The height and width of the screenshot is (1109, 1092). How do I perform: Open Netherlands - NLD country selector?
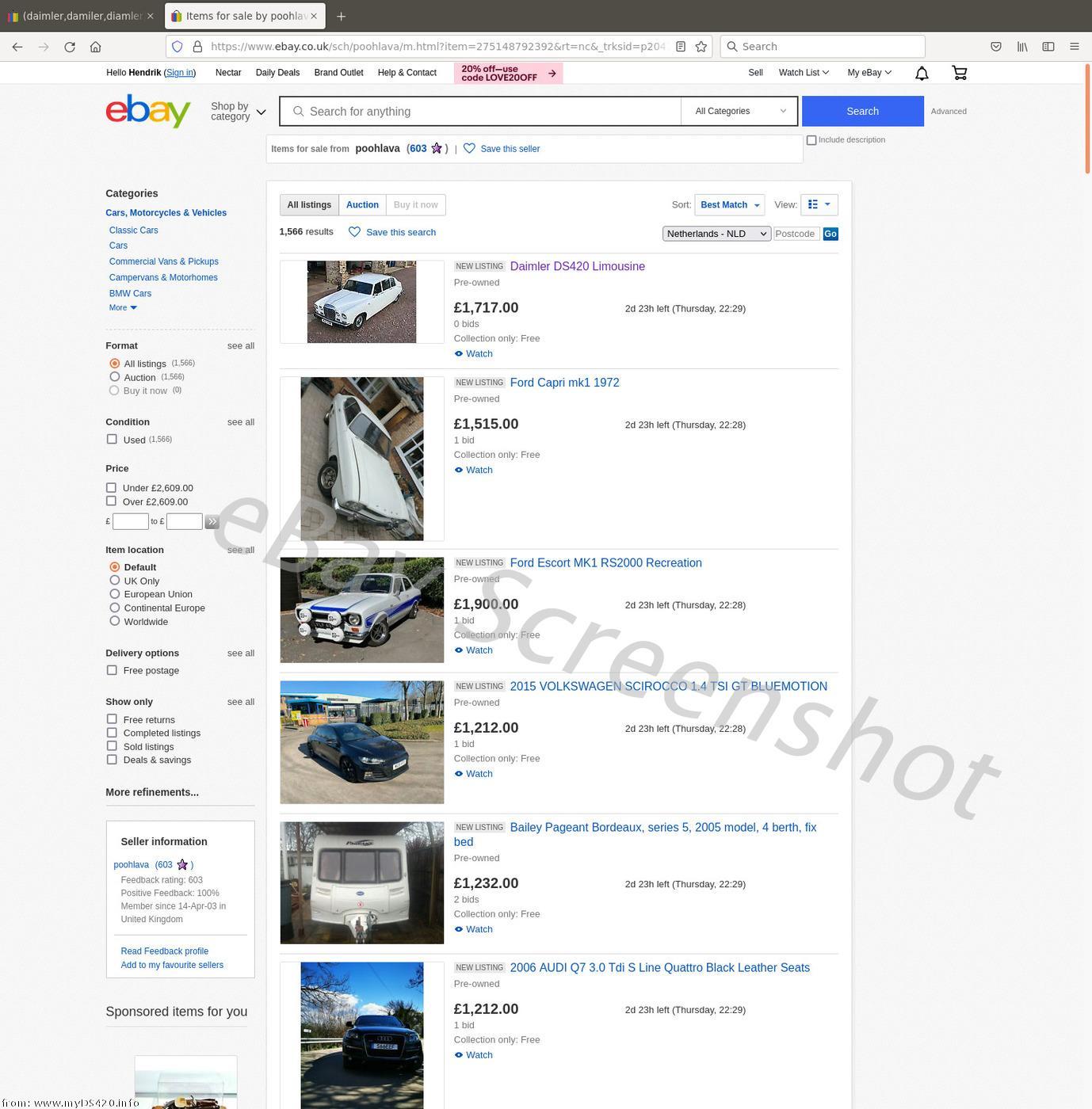point(716,234)
